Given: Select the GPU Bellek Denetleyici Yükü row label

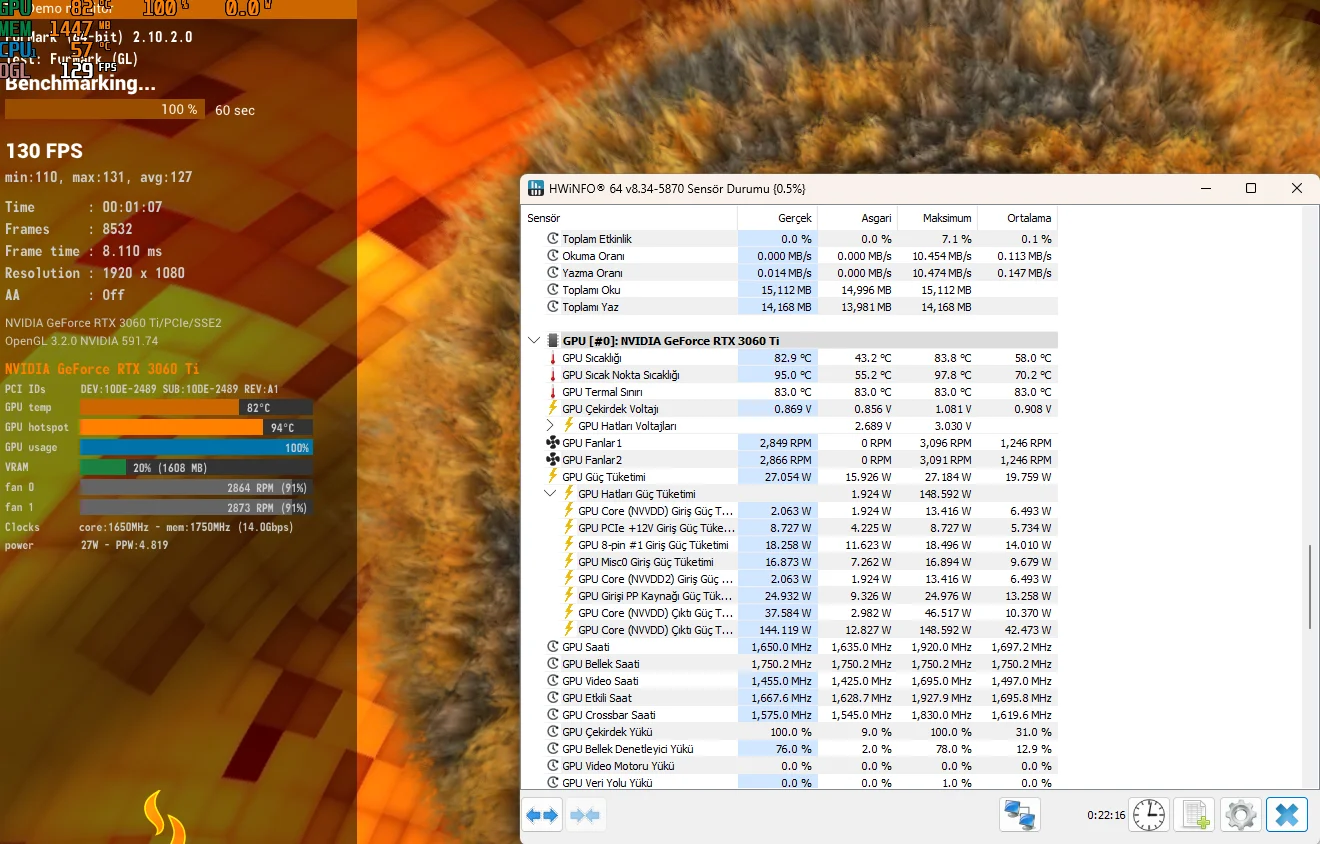Looking at the screenshot, I should [628, 749].
